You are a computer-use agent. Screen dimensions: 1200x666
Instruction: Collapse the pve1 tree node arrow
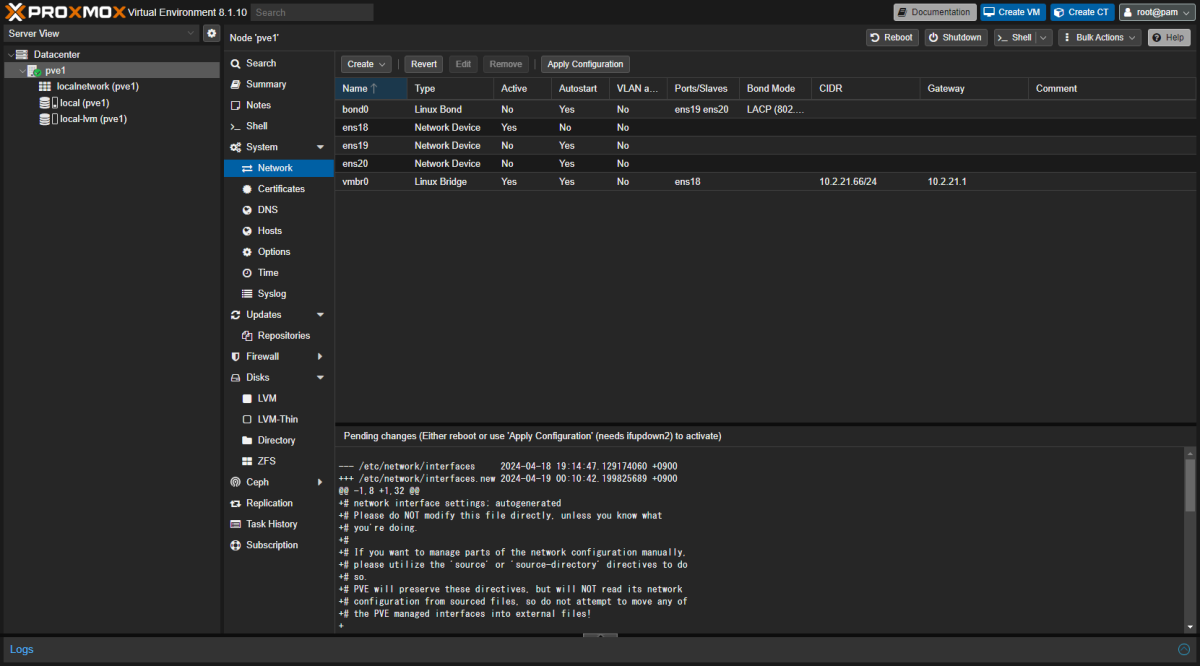(22, 70)
